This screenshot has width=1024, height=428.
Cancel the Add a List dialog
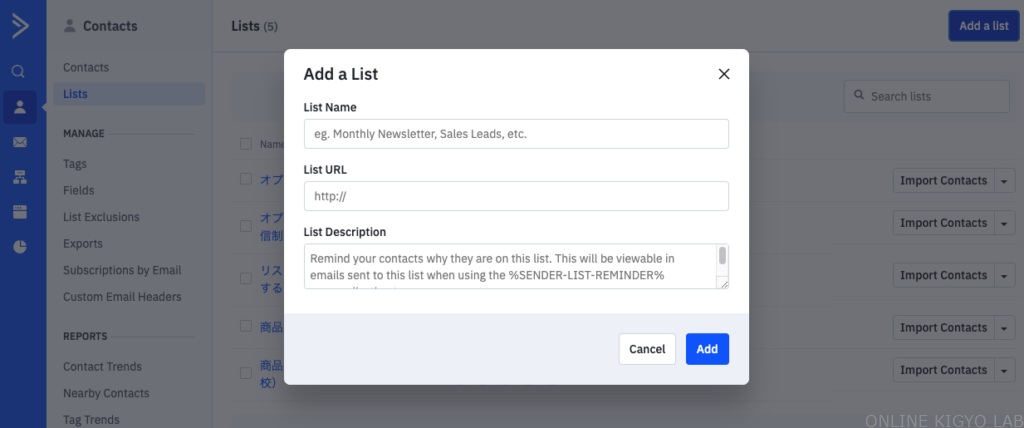[x=647, y=349]
